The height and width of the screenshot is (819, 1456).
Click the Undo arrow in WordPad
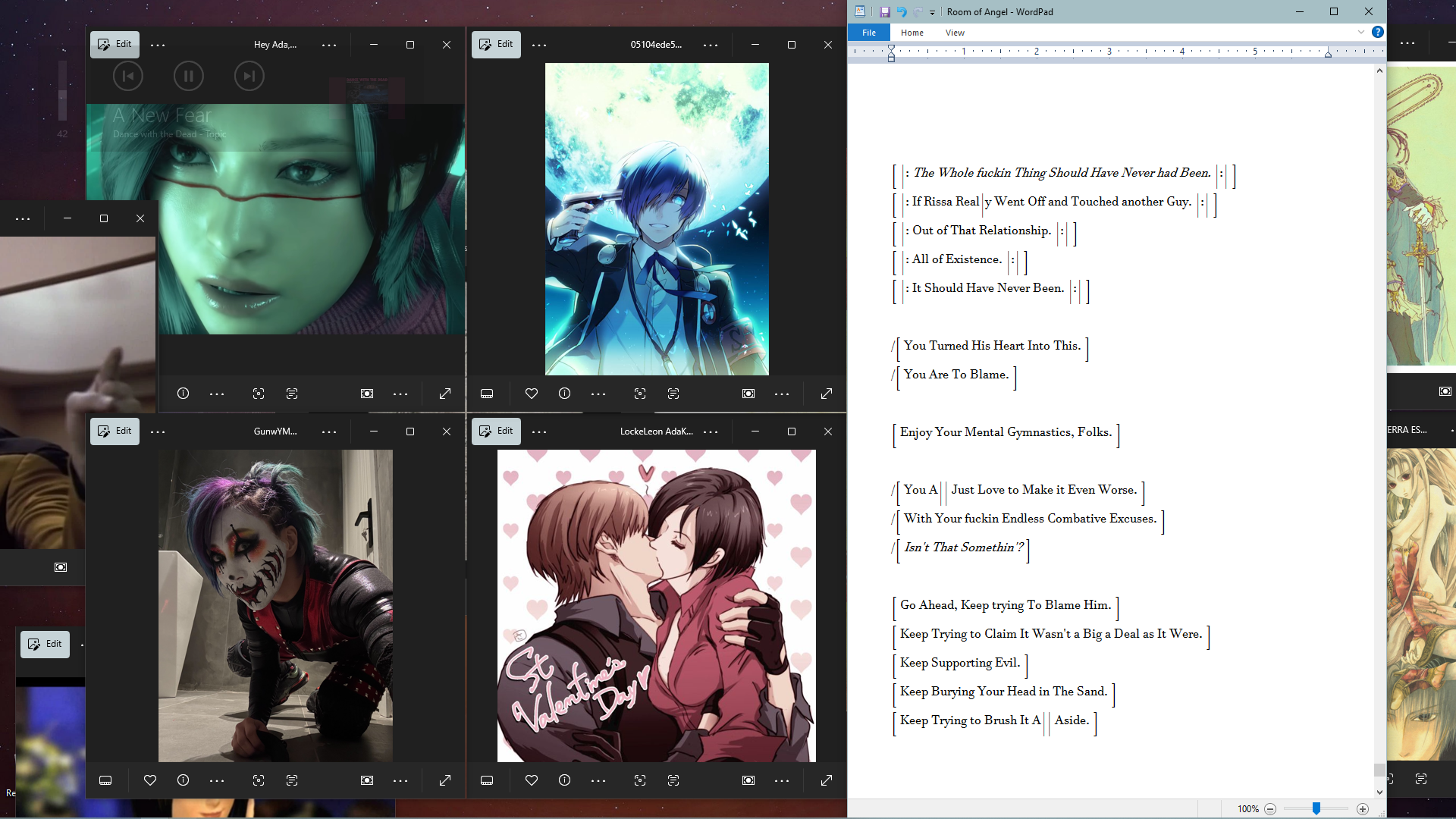(x=902, y=11)
